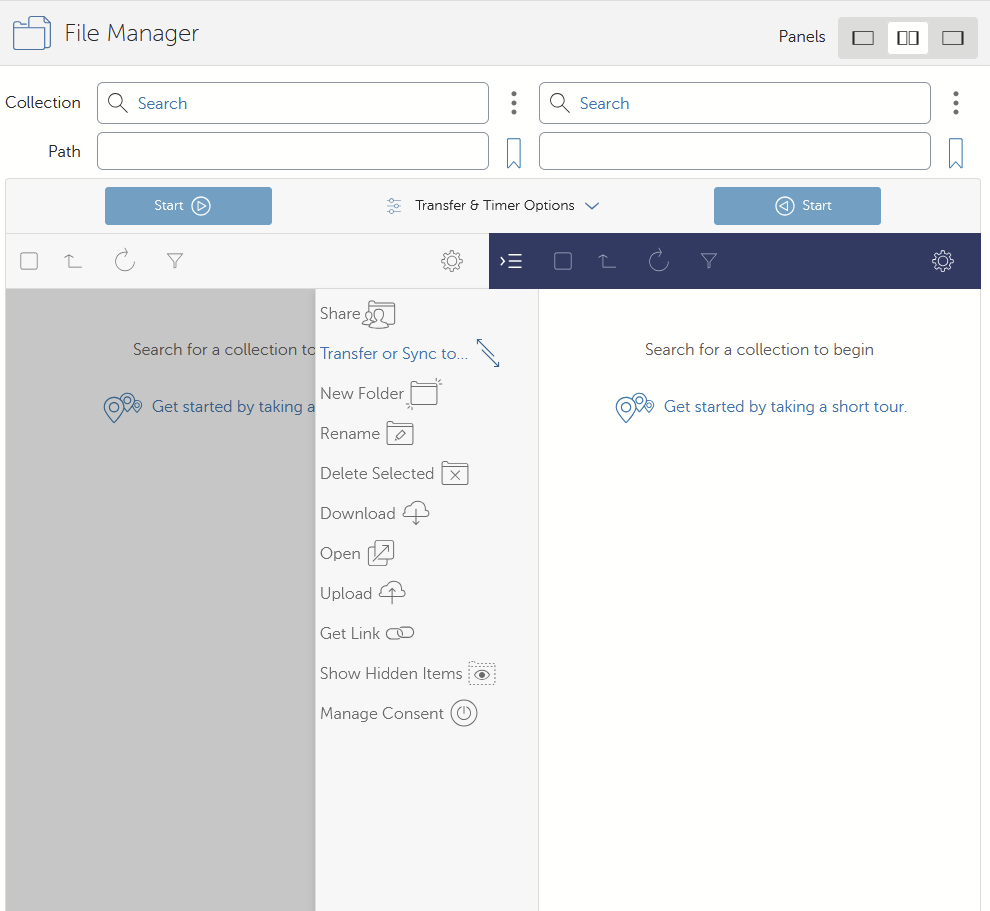Toggle right pane select-all checkbox
This screenshot has width=990, height=911.
pos(563,261)
